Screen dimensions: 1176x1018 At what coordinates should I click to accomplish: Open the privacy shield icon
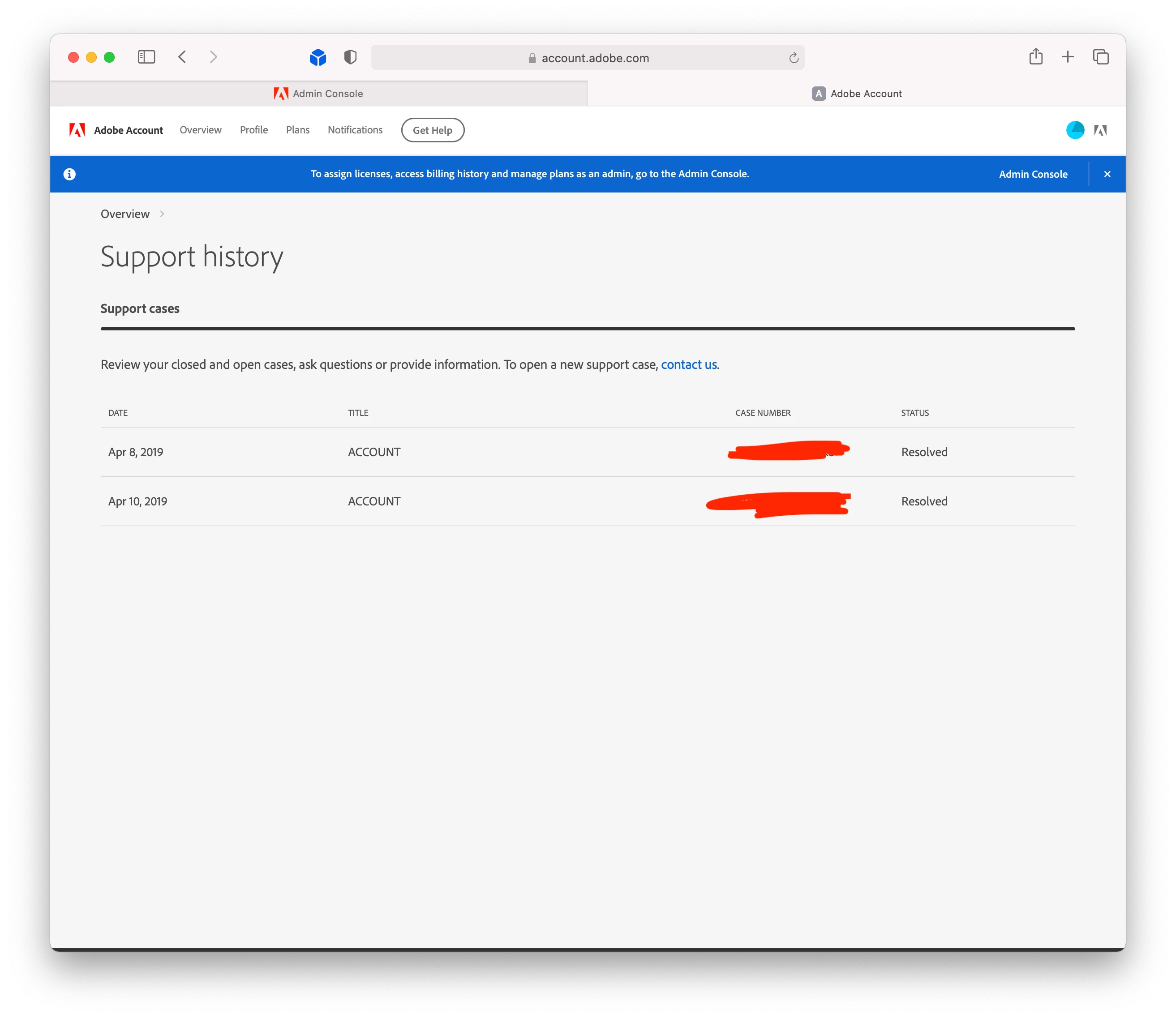pos(350,57)
